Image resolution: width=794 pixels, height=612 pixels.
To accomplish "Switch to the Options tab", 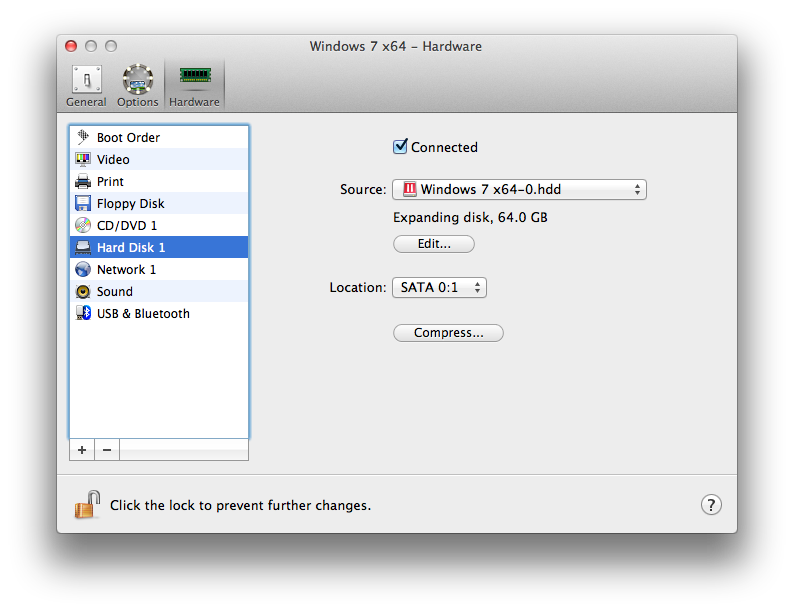I will (x=138, y=86).
